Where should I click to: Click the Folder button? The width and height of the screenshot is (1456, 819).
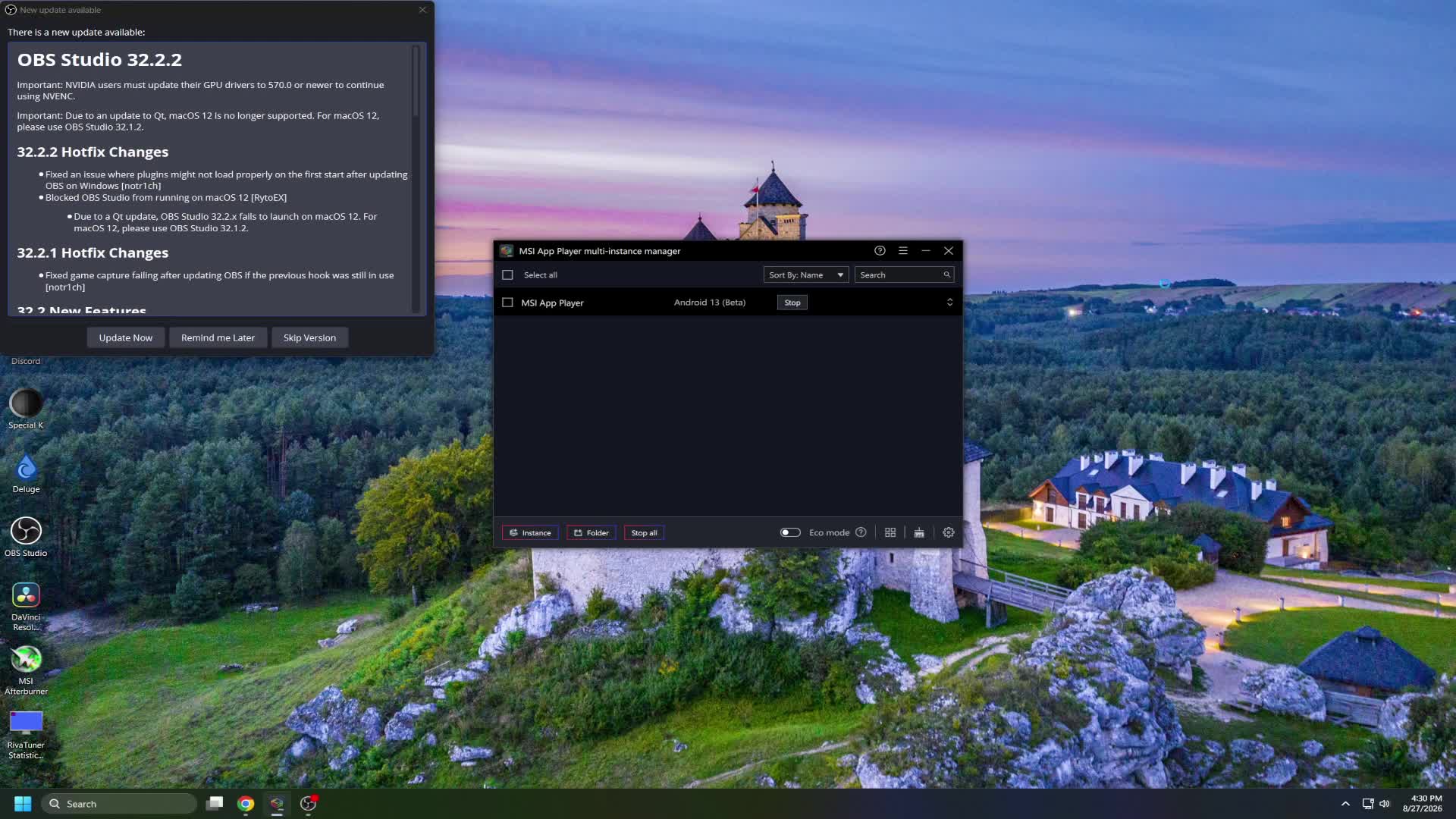coord(591,533)
